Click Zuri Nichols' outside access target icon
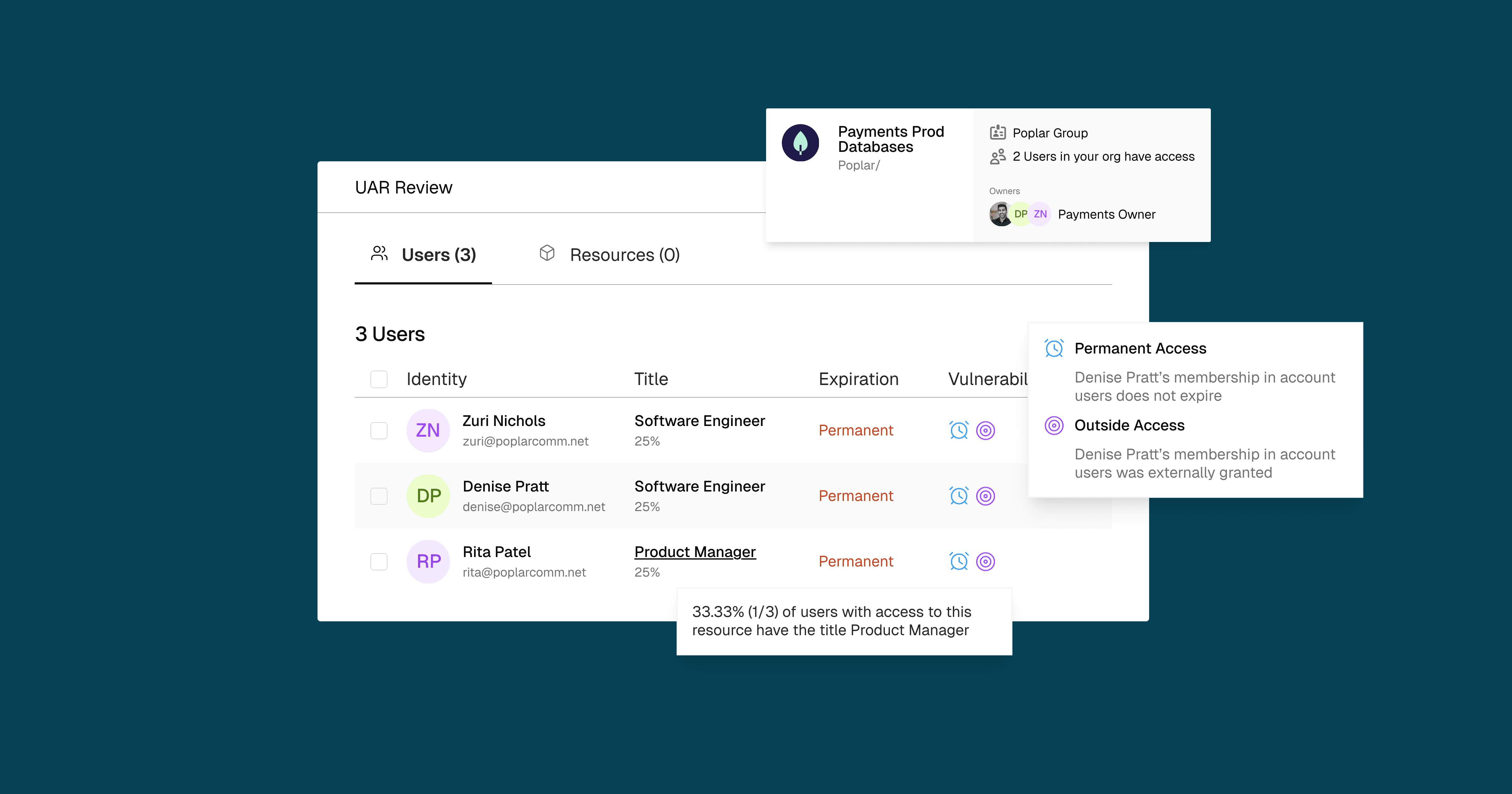Viewport: 1512px width, 794px height. click(986, 430)
